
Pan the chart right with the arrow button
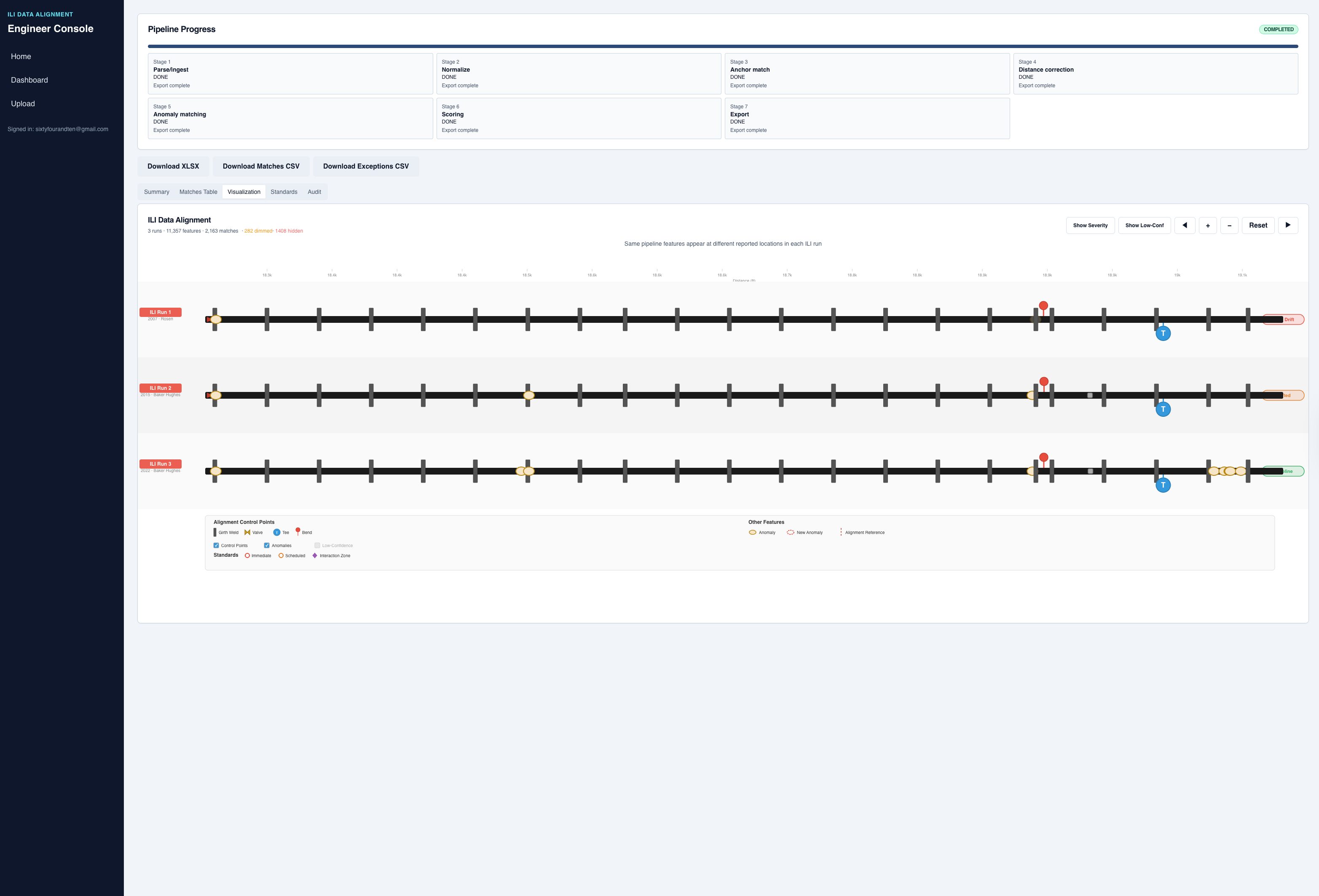1288,225
